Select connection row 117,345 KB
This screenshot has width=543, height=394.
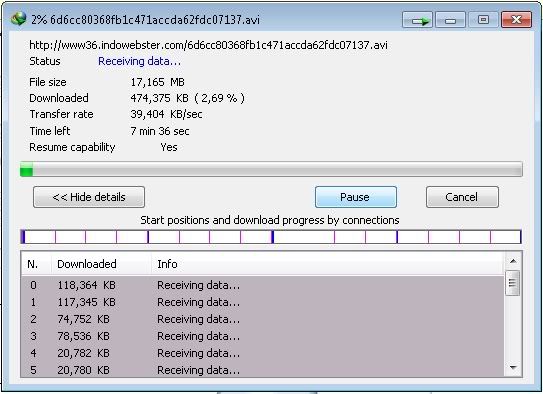click(262, 302)
